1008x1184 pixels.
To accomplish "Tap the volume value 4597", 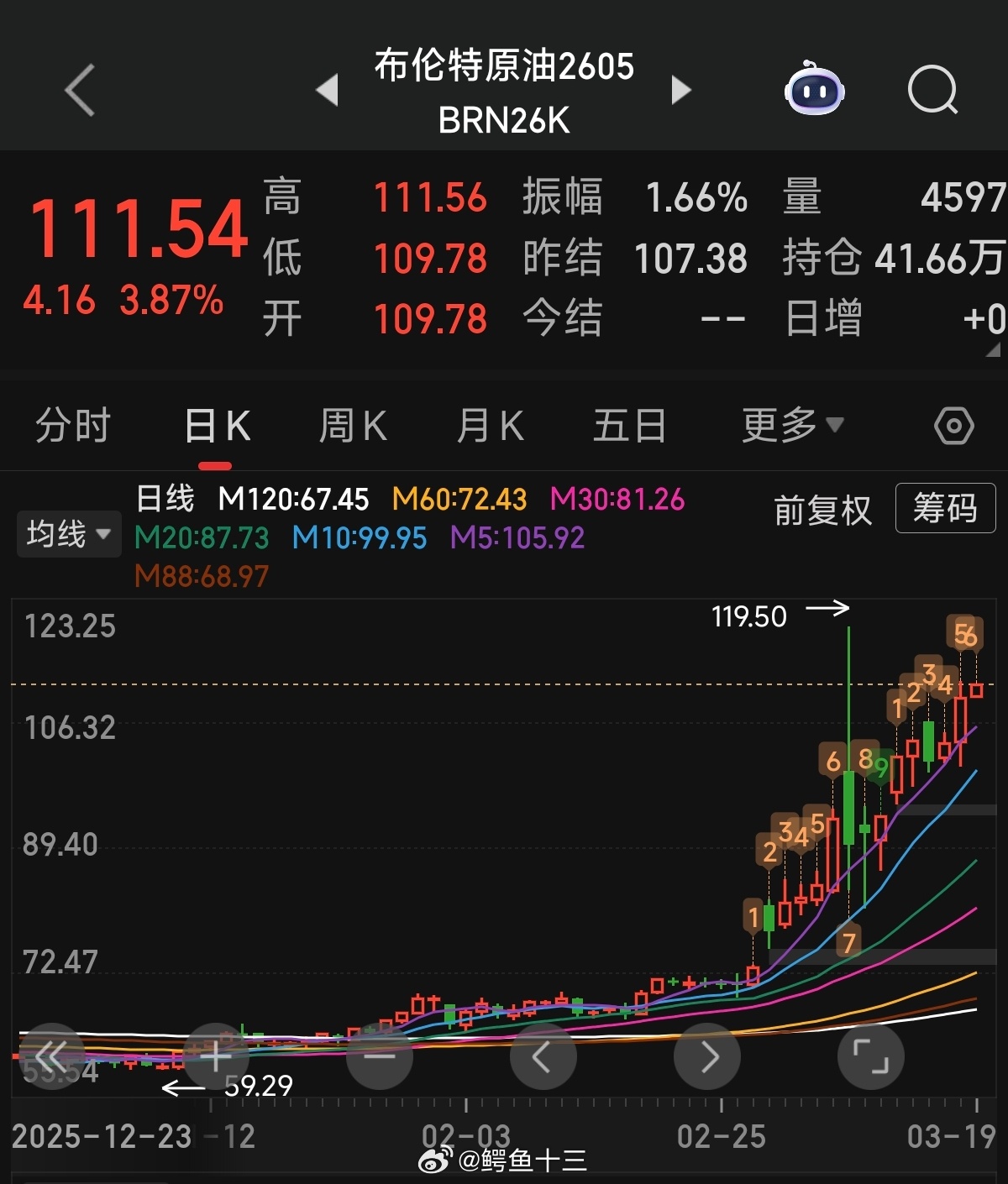I will (963, 198).
